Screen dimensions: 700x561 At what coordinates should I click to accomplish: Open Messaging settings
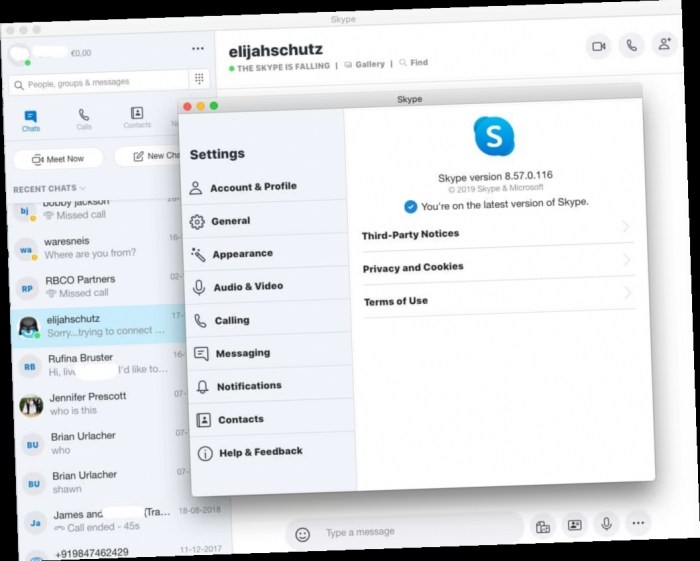tap(271, 353)
